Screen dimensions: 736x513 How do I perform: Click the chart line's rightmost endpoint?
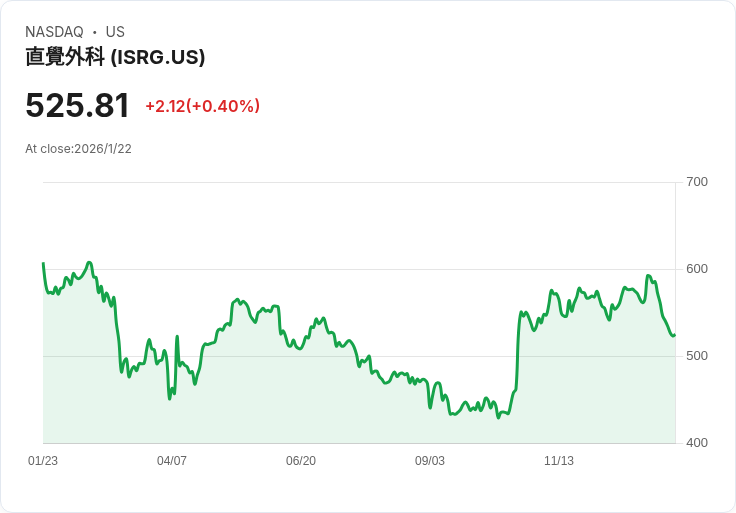[x=675, y=335]
